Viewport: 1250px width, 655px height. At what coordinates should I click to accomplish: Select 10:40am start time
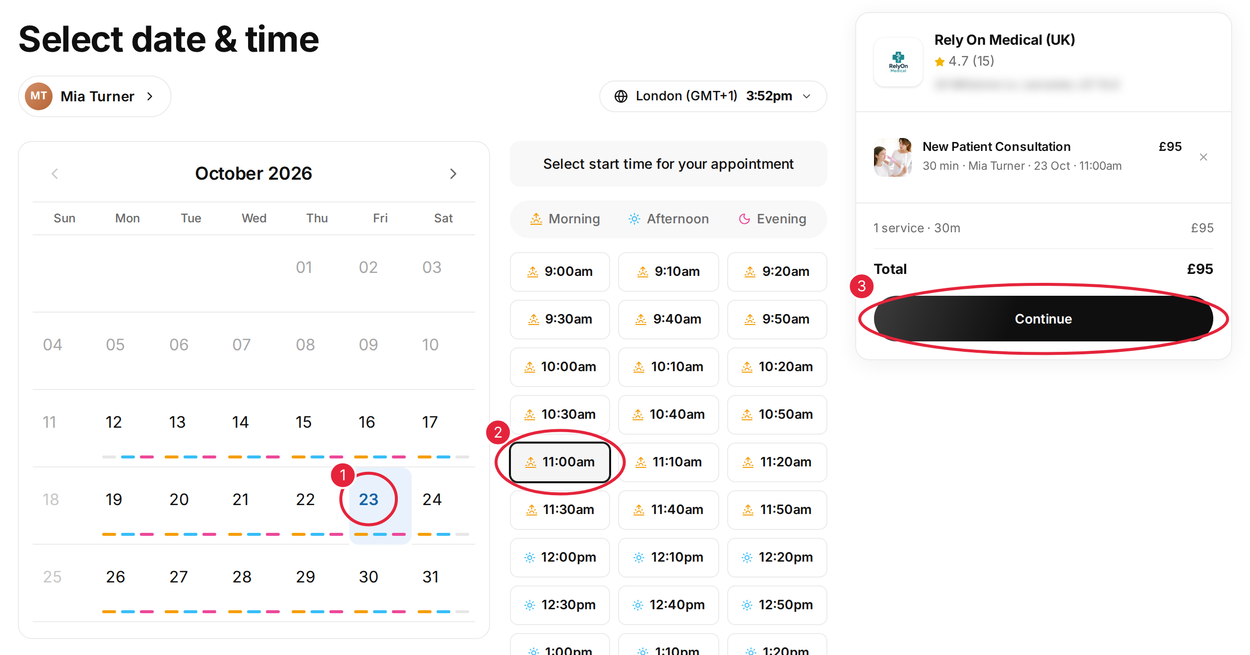pos(668,414)
